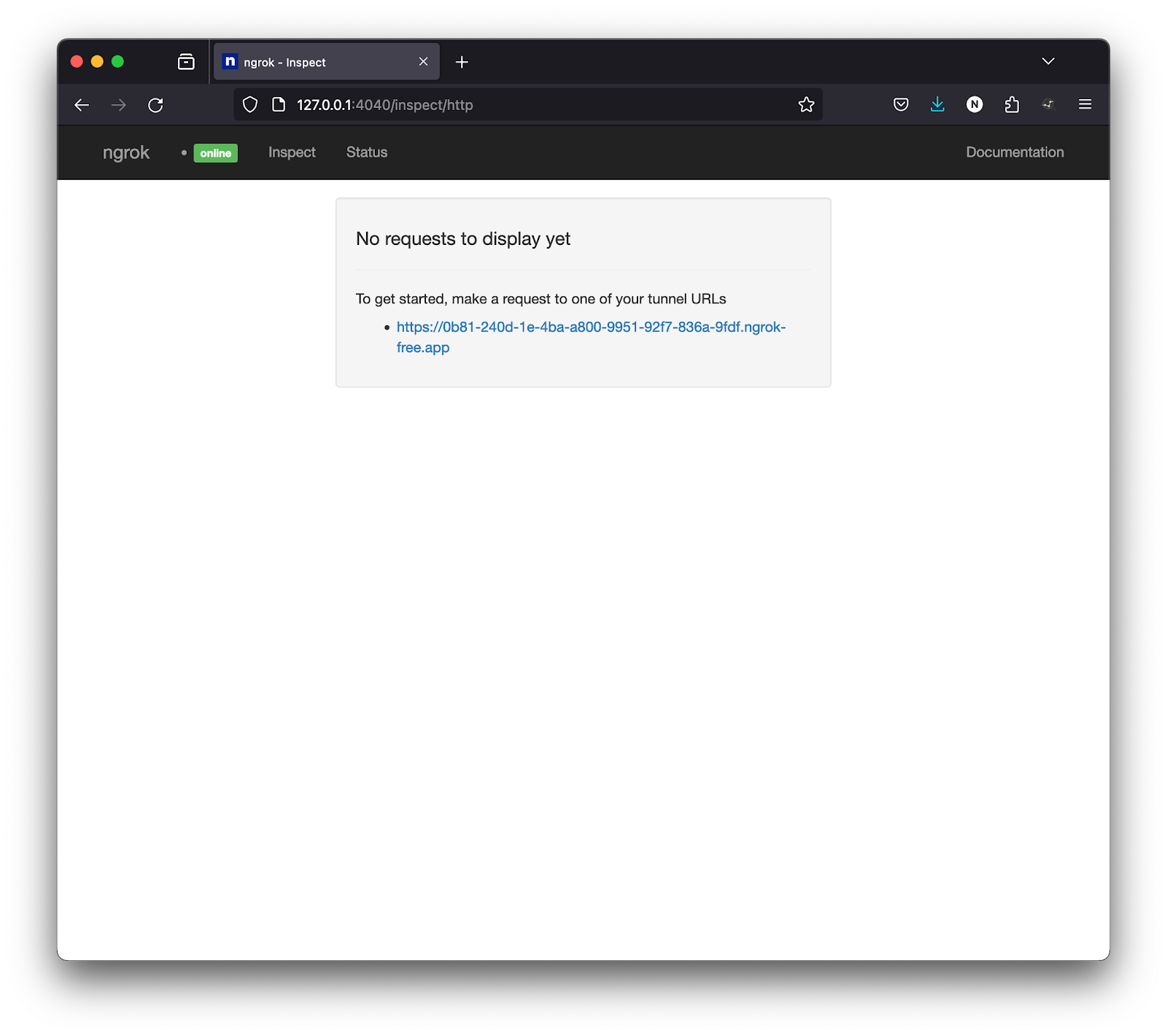The height and width of the screenshot is (1036, 1167).
Task: Open the extensions puzzle menu
Action: [1012, 104]
